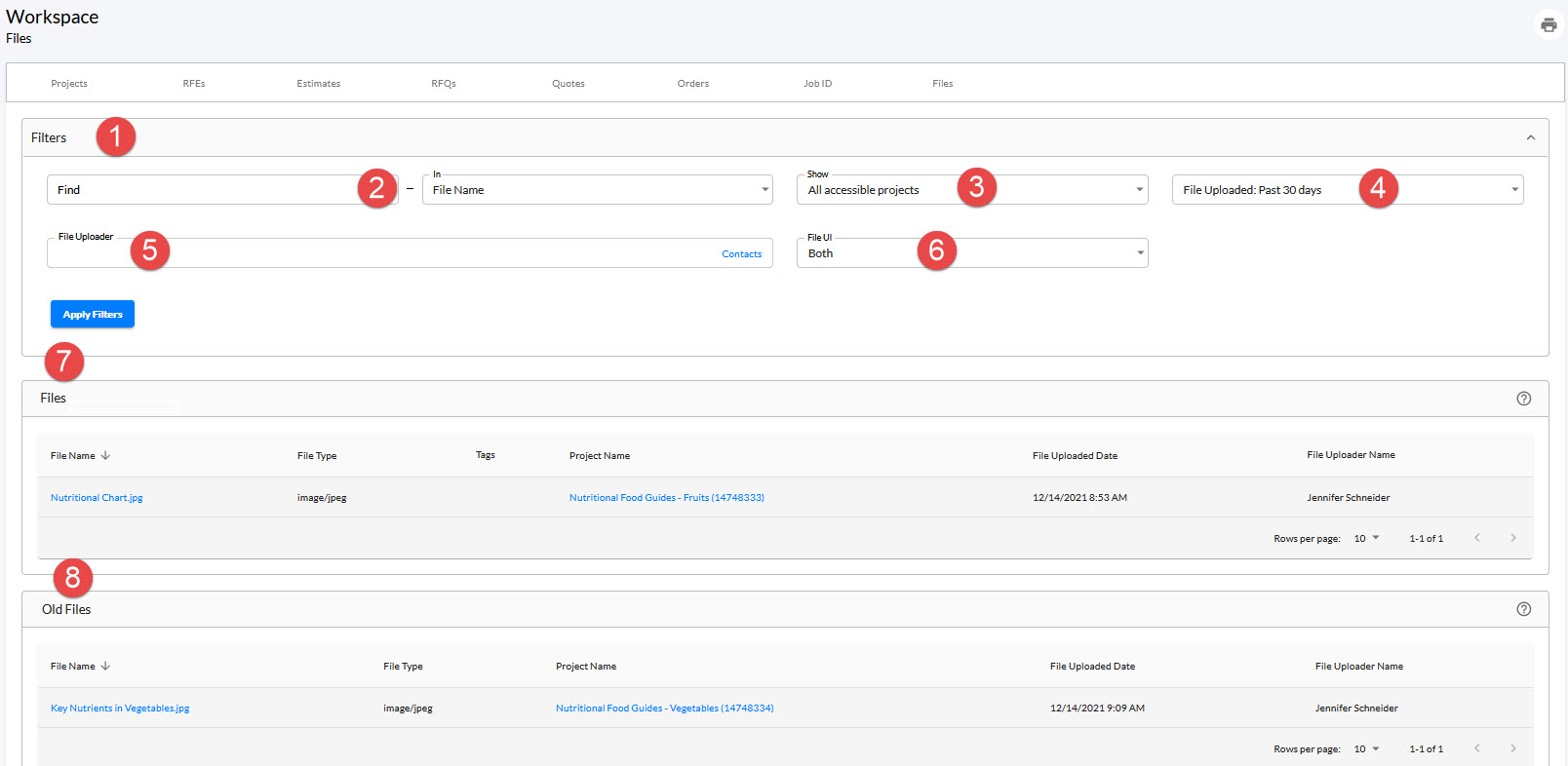Open the Contacts link in File Uploader
1568x766 pixels.
(x=742, y=254)
